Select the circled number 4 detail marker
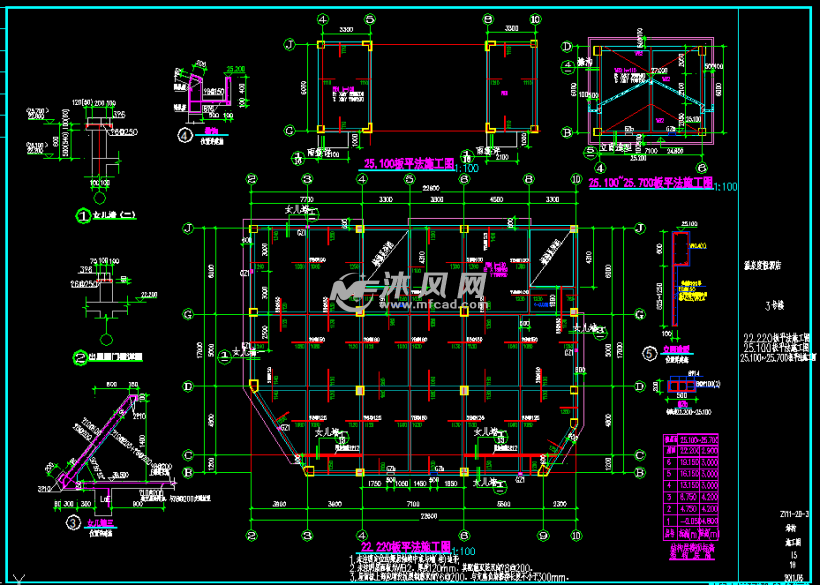Image resolution: width=820 pixels, height=585 pixels. pyautogui.click(x=184, y=135)
